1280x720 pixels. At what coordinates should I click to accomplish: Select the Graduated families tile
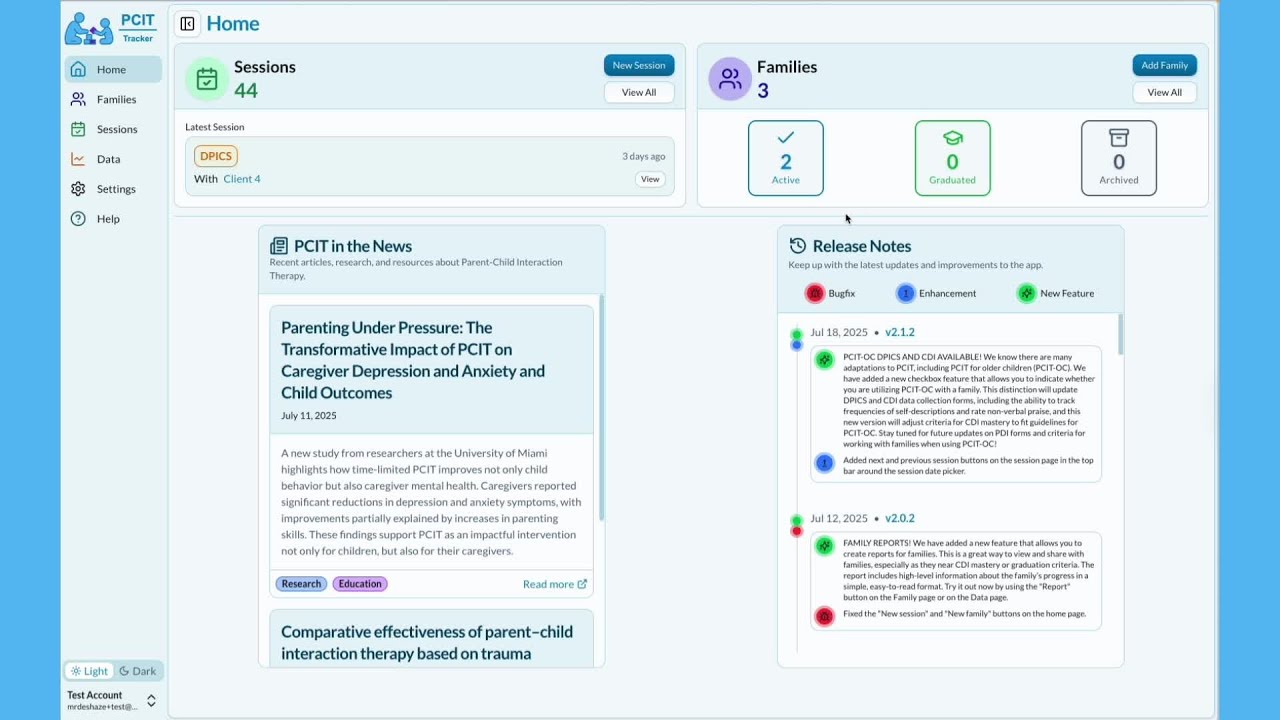coord(952,158)
